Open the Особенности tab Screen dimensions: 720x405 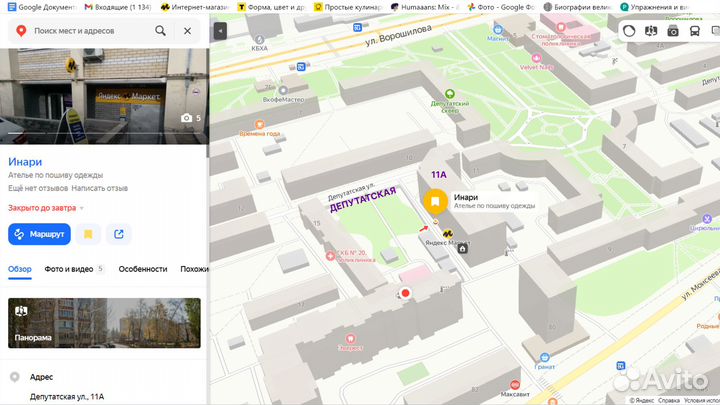click(x=142, y=269)
